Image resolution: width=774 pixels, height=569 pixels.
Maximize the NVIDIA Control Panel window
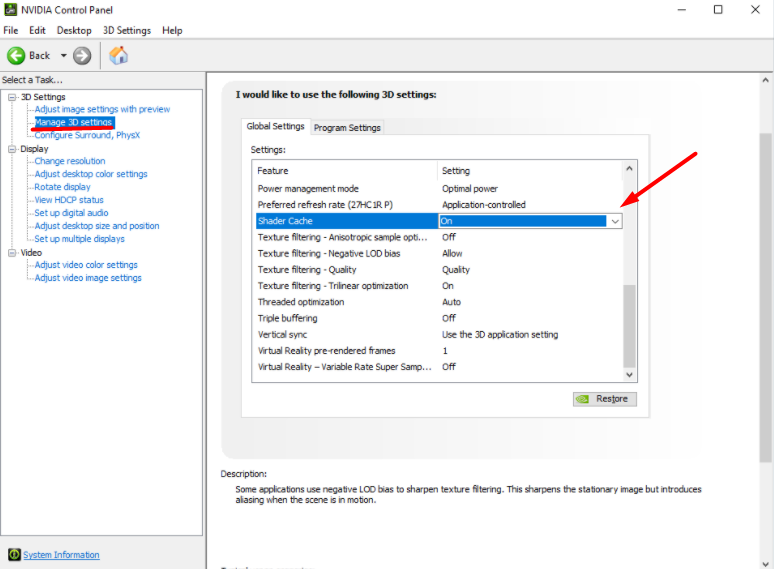[x=718, y=9]
